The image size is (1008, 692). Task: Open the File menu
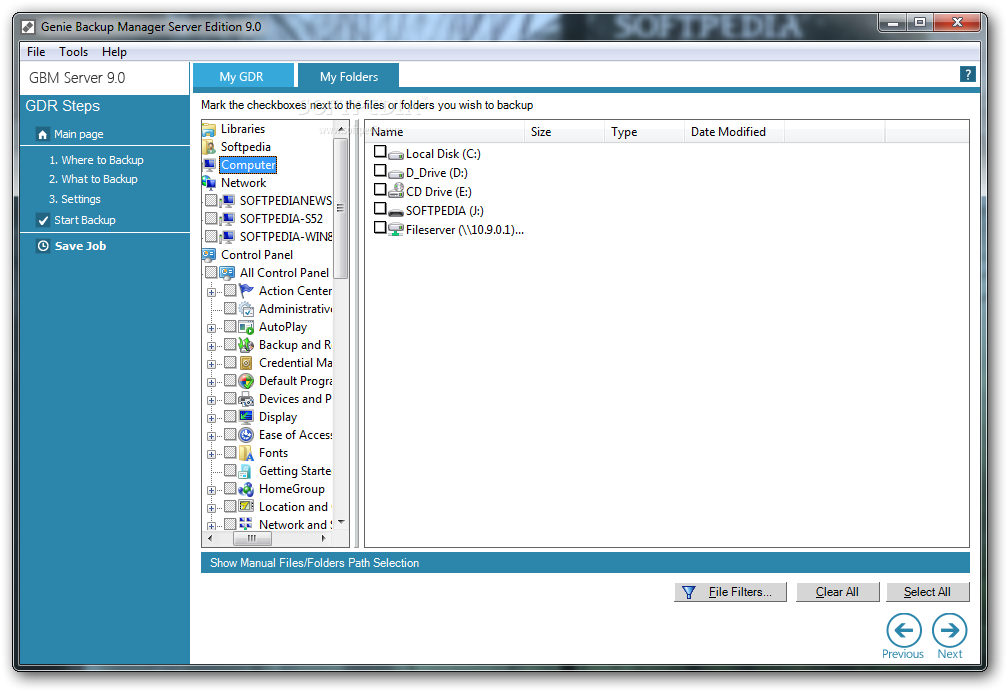[x=36, y=52]
